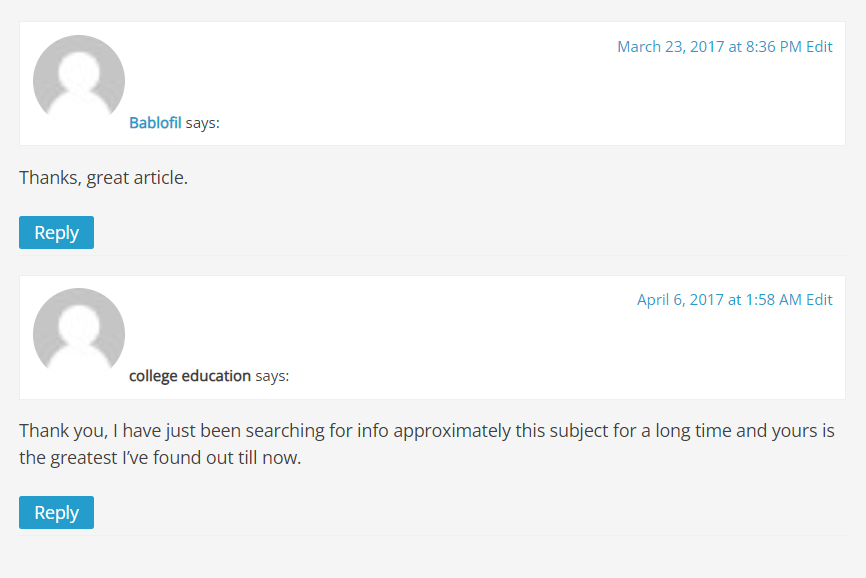Click 'says:' after college education

pyautogui.click(x=272, y=376)
